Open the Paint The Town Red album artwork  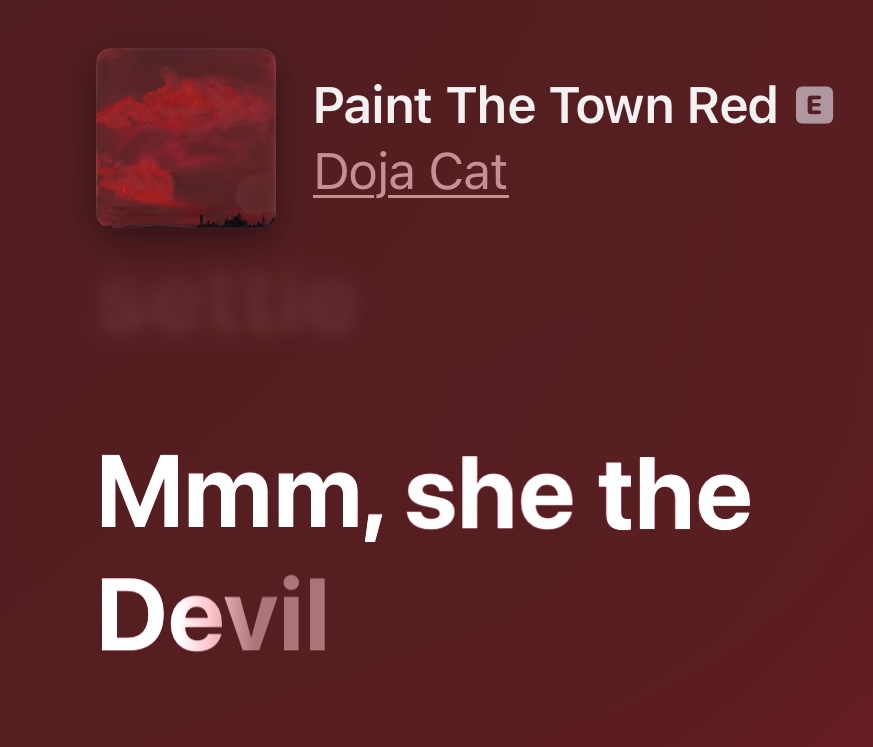[x=186, y=138]
